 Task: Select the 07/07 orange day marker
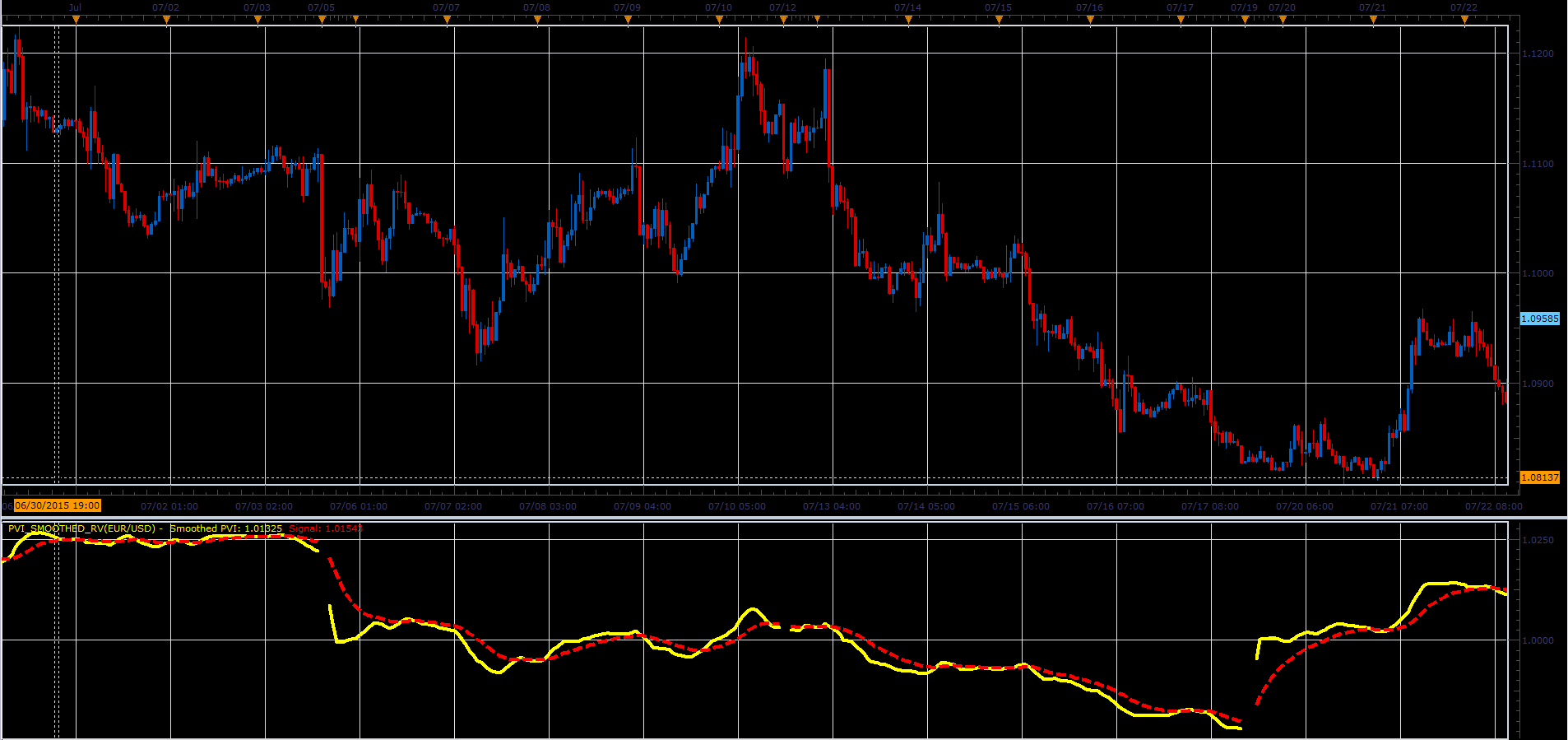point(447,21)
